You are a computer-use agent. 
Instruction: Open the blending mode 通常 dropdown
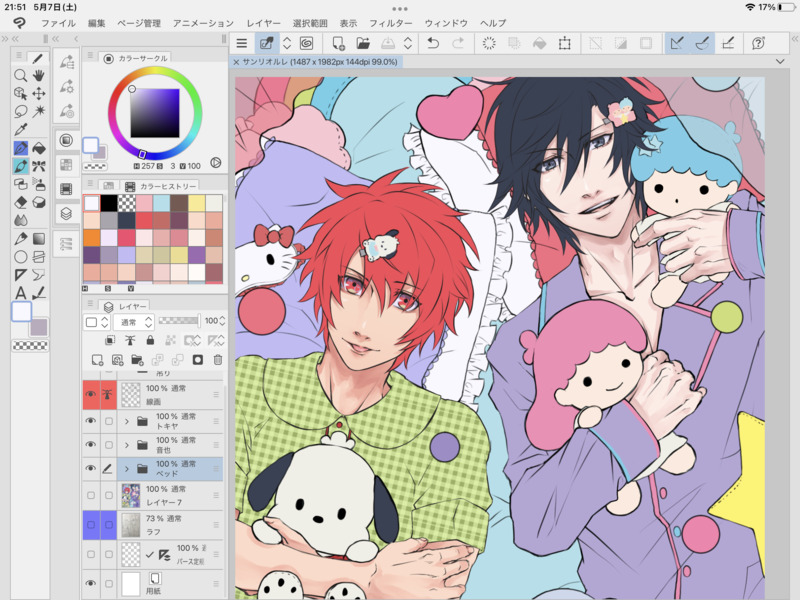[x=133, y=322]
